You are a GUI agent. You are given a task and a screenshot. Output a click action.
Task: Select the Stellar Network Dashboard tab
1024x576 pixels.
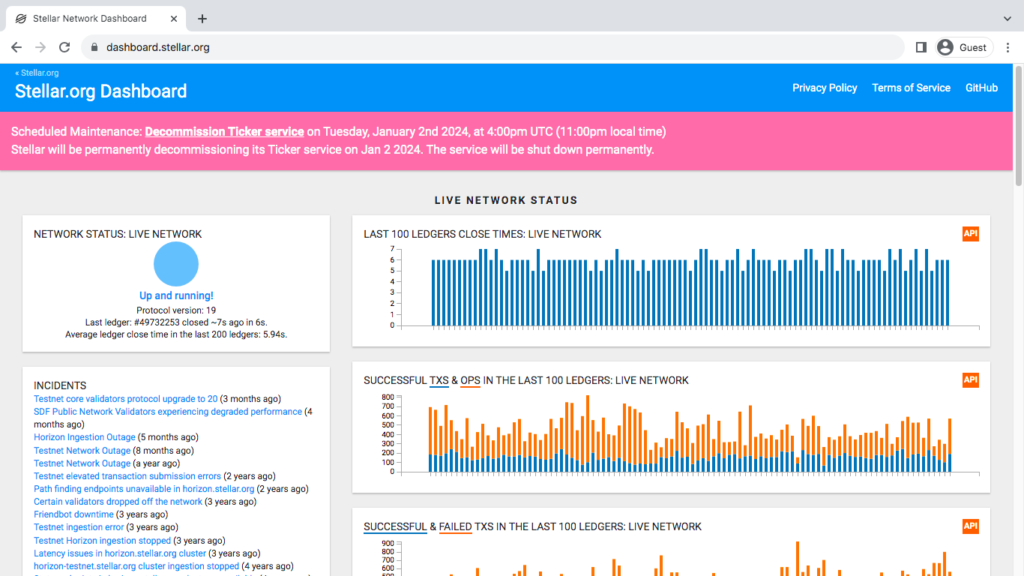tap(90, 18)
